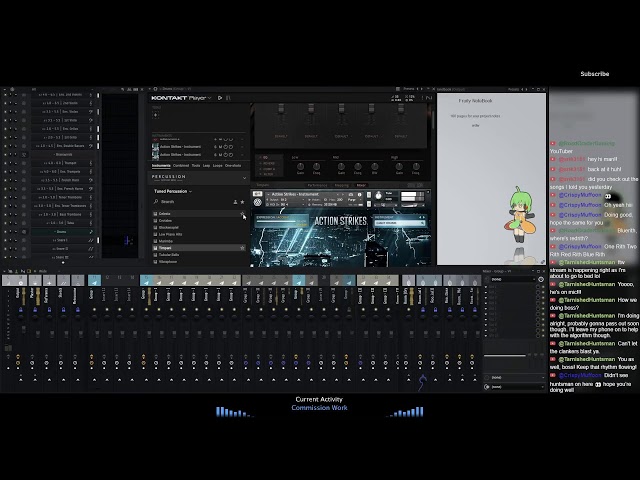Open Presets menu in Kontakt plugin title bar
Viewport: 640px width, 480px height.
point(409,89)
